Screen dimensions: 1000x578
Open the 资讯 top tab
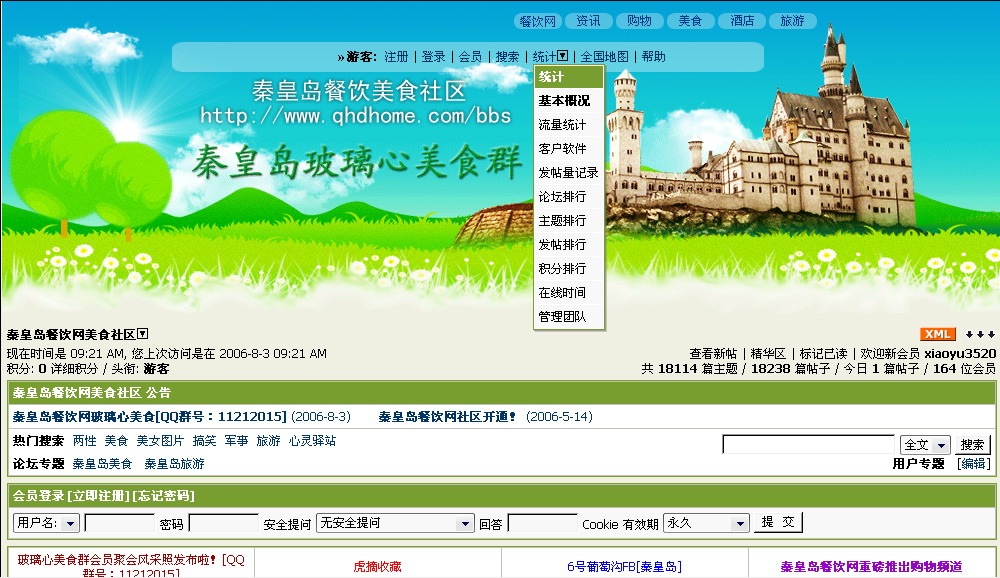(588, 21)
